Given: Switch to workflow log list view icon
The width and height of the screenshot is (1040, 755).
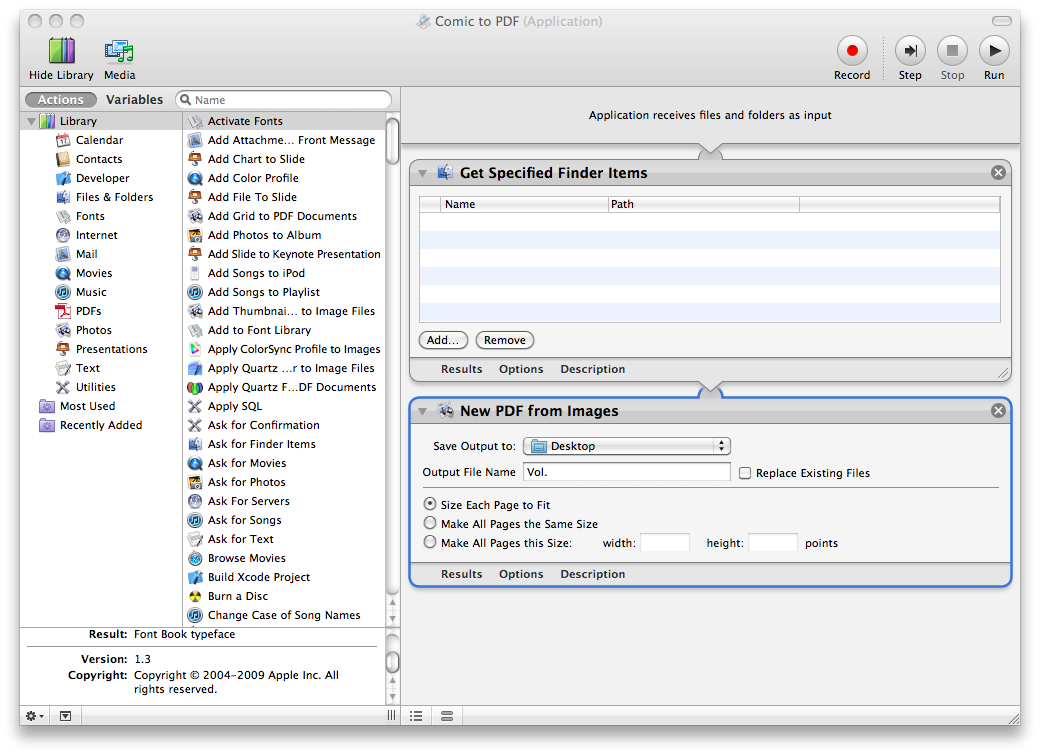Looking at the screenshot, I should coord(416,716).
